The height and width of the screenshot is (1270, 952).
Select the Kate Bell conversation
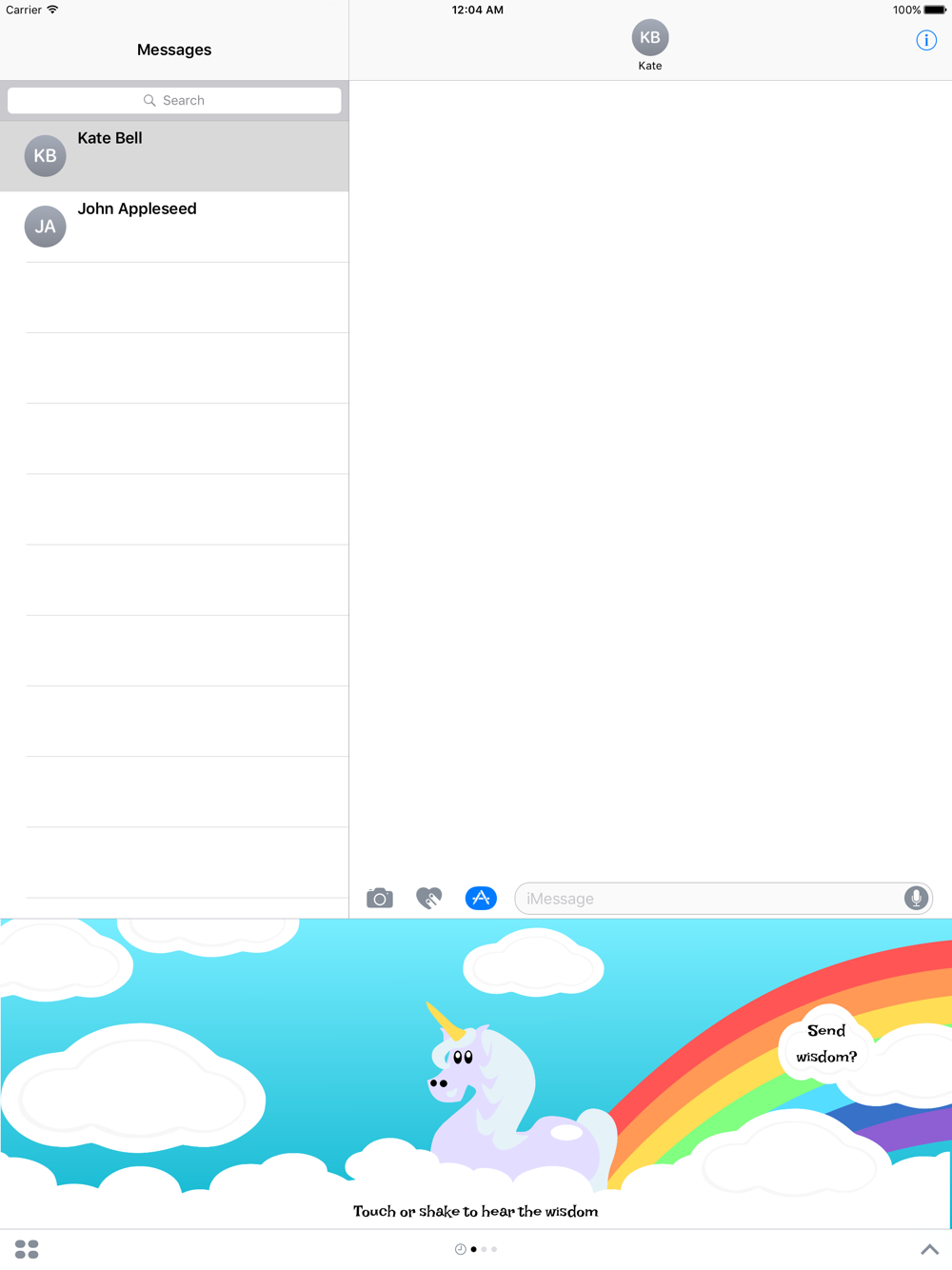click(174, 156)
